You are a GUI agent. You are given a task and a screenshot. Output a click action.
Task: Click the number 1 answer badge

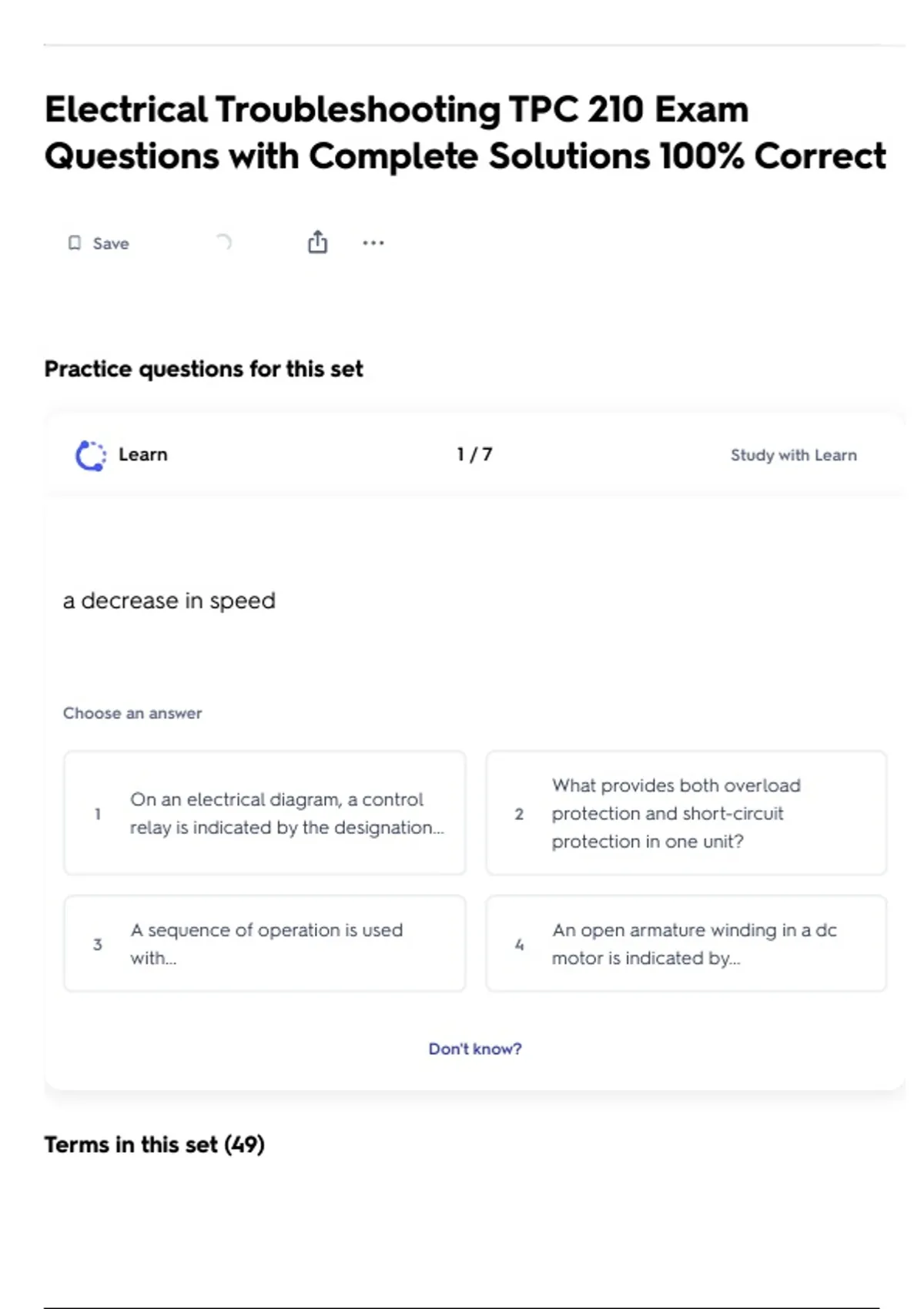98,814
